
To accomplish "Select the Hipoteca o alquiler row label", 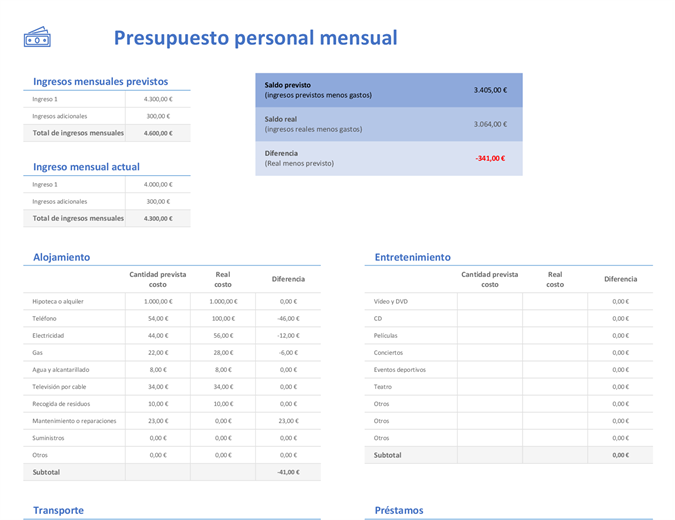I will [58, 301].
